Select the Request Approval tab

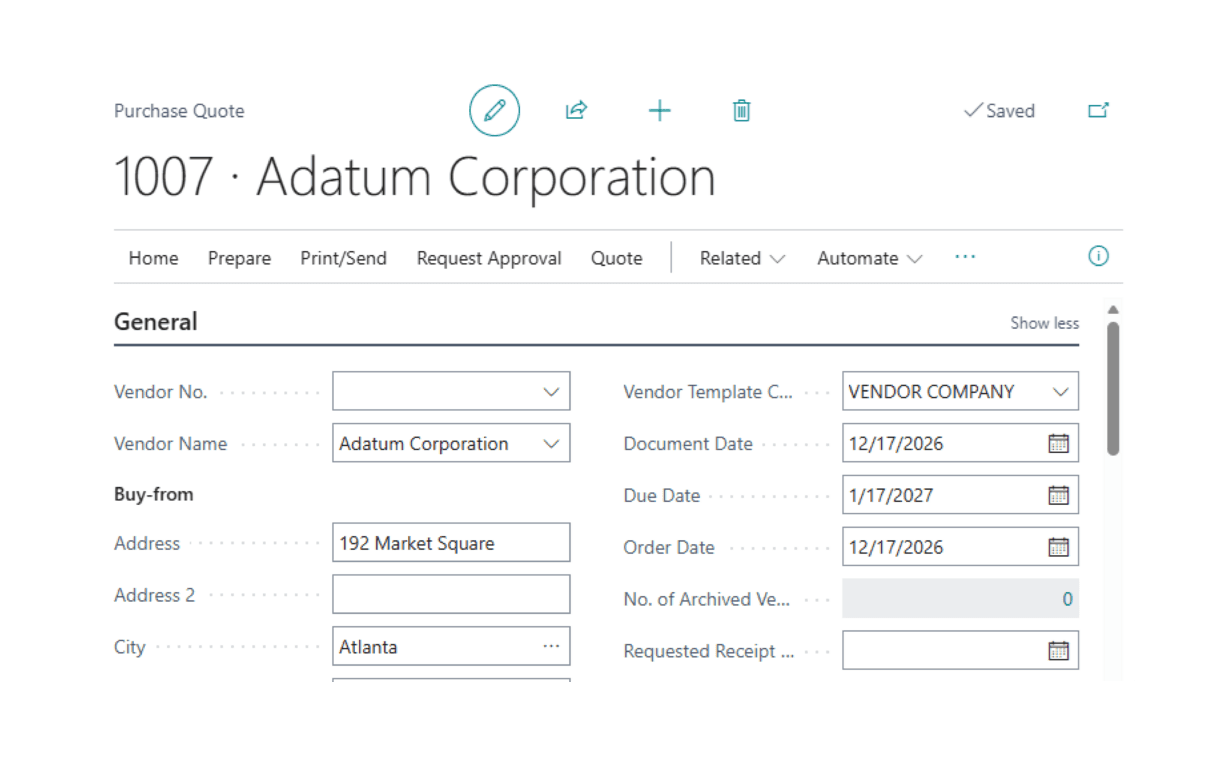[489, 258]
